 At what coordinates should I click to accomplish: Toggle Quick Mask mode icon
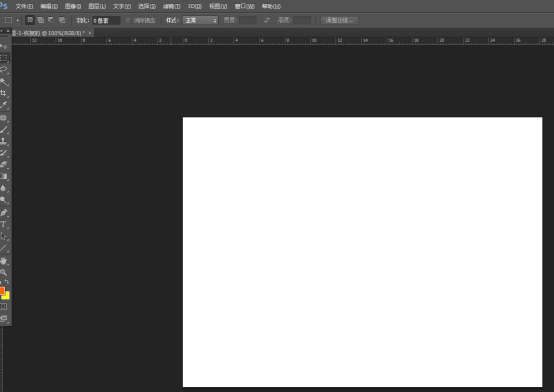pyautogui.click(x=4, y=306)
